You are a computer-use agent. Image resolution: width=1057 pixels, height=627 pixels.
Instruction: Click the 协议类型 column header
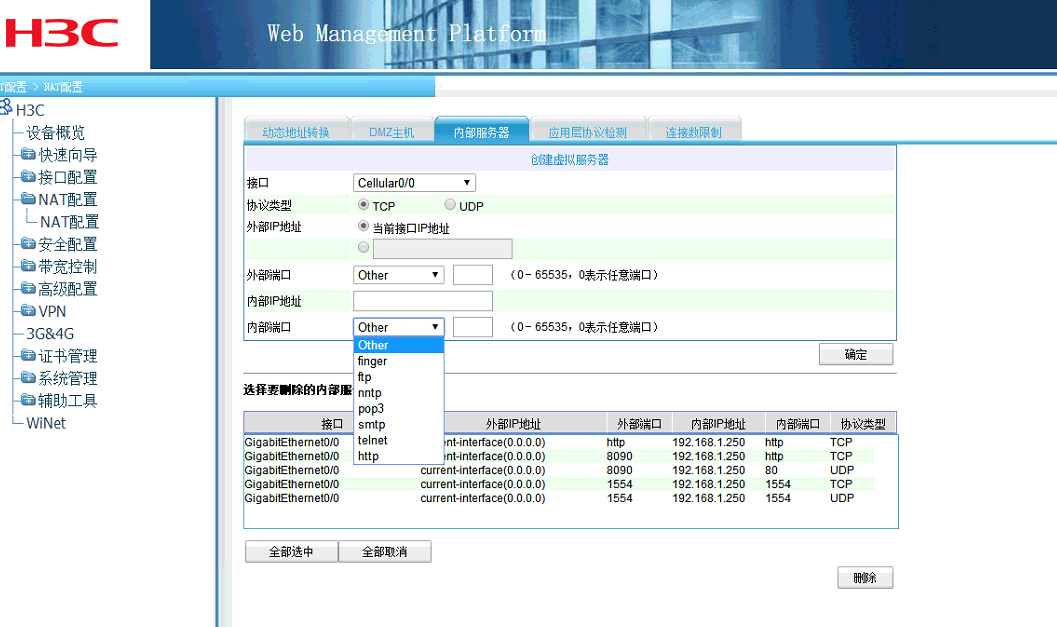(x=863, y=423)
